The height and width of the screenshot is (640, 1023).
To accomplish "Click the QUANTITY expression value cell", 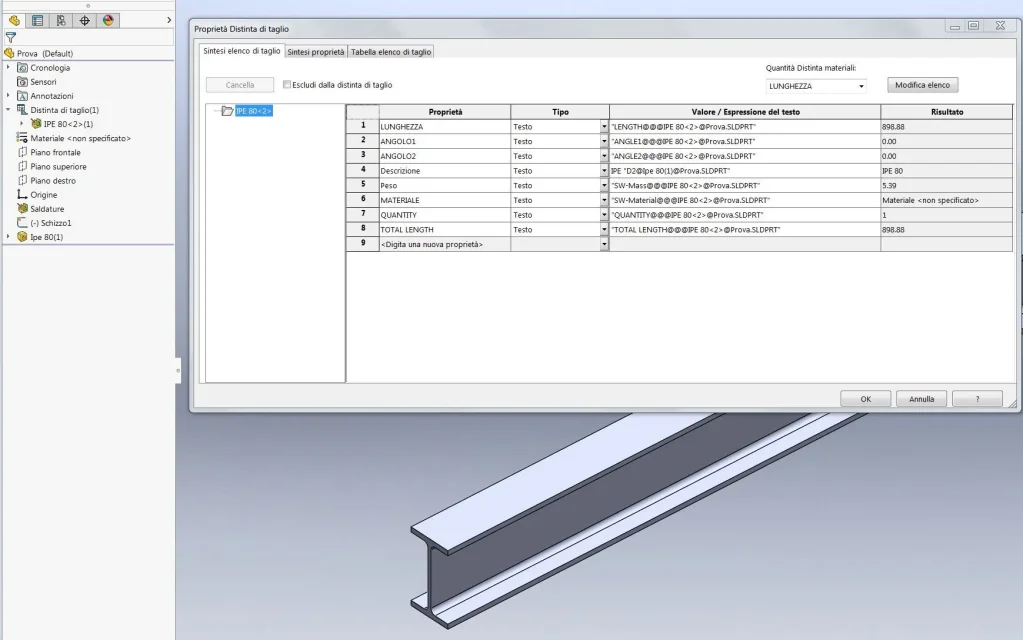I will pos(745,215).
